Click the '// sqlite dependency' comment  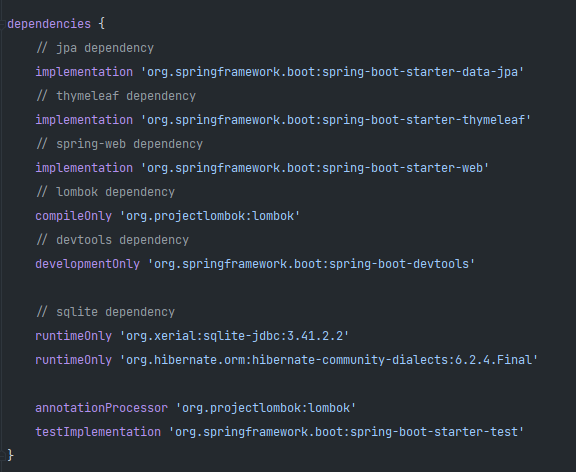tap(105, 312)
